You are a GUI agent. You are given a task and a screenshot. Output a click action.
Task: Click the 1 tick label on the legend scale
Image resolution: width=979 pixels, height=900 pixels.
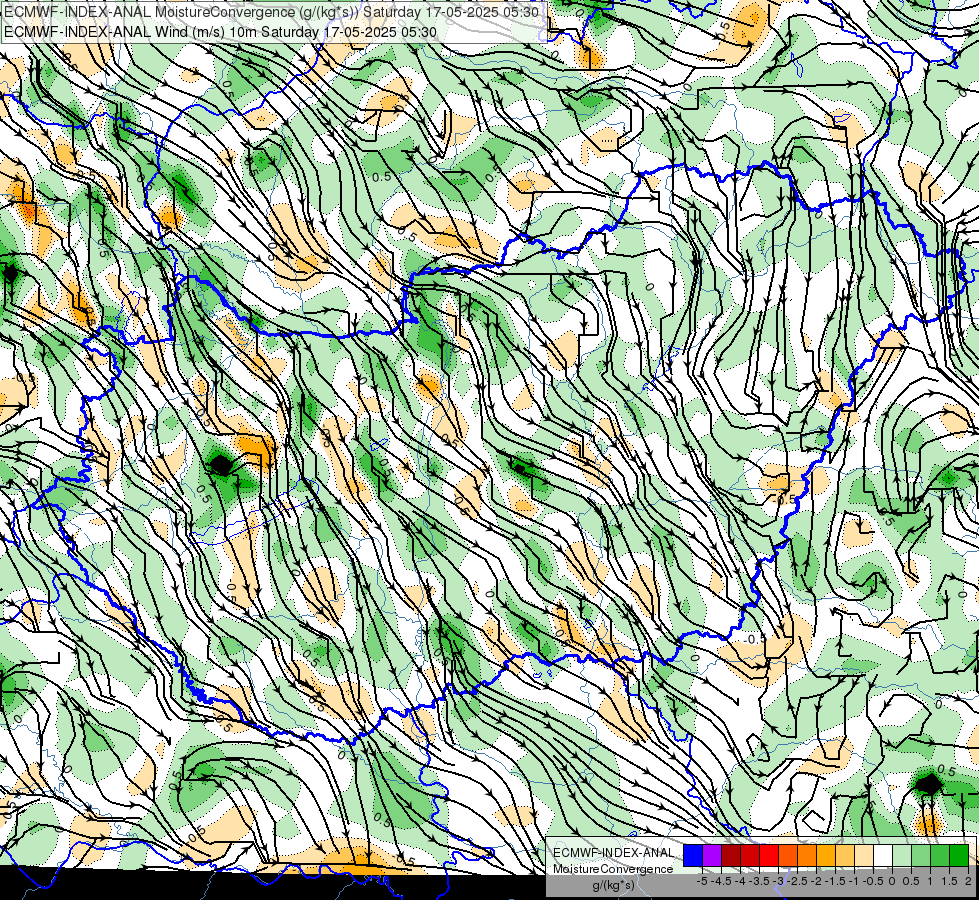click(930, 881)
